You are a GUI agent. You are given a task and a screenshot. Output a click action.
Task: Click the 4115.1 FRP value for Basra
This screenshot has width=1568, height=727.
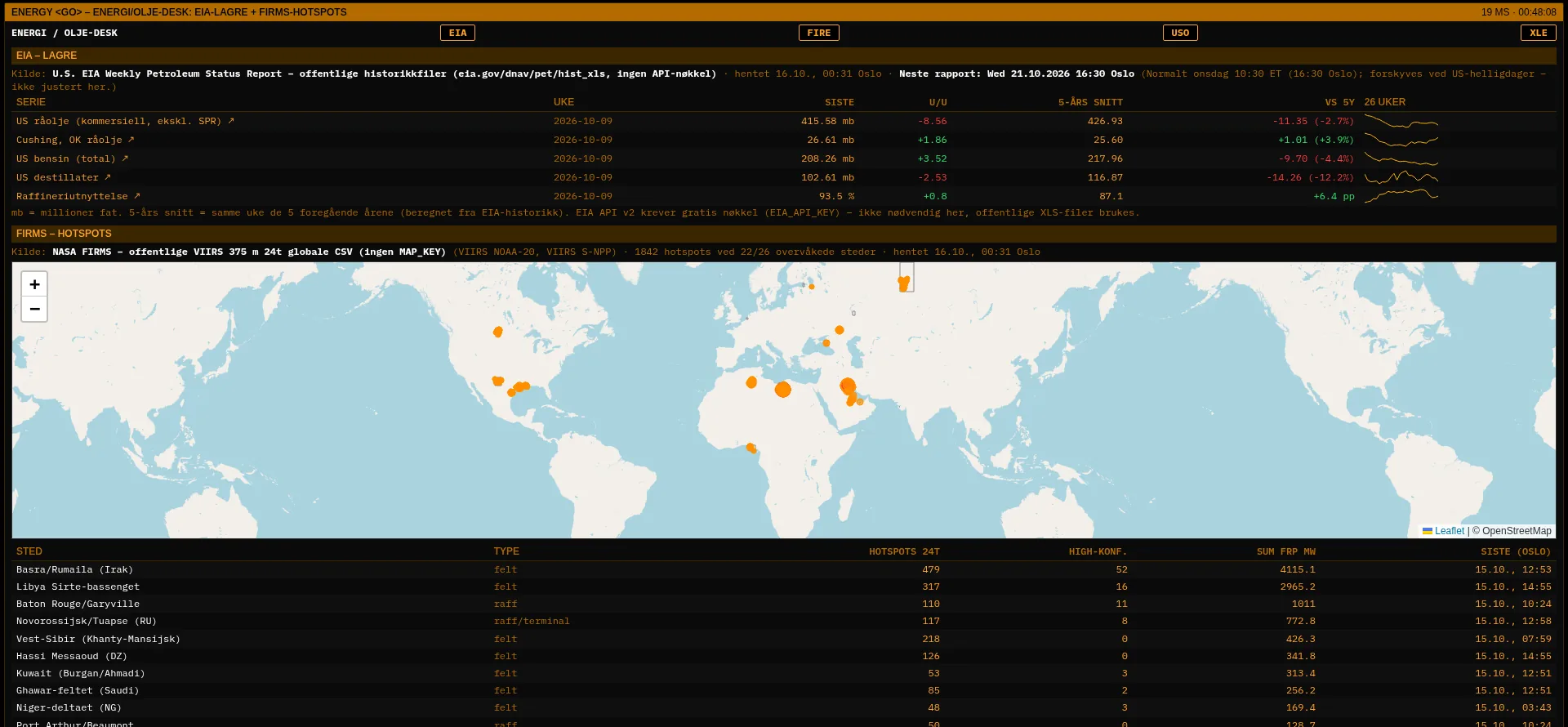click(1298, 569)
